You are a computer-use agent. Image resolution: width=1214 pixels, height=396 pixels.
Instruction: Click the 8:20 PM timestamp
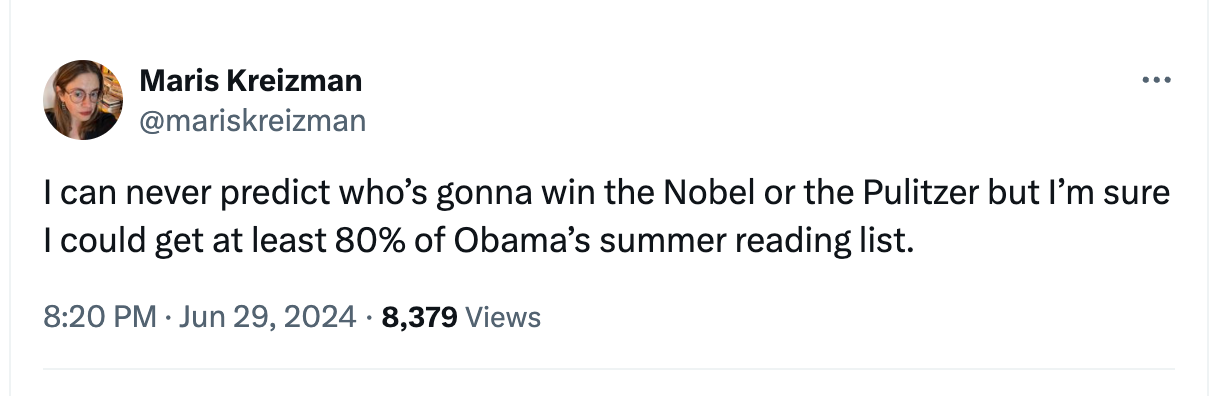[100, 318]
